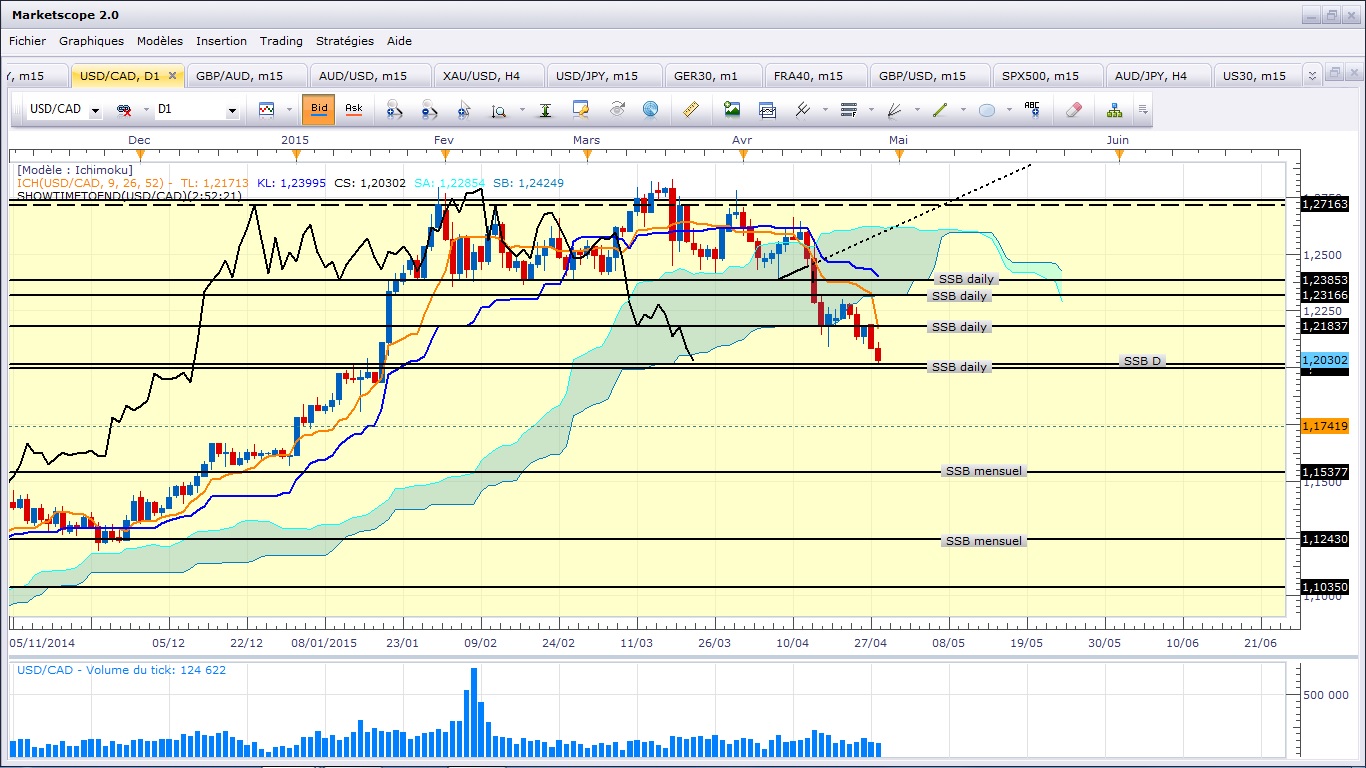Screen dimensions: 1366x768
Task: Select the green line drawing tool
Action: coord(940,110)
